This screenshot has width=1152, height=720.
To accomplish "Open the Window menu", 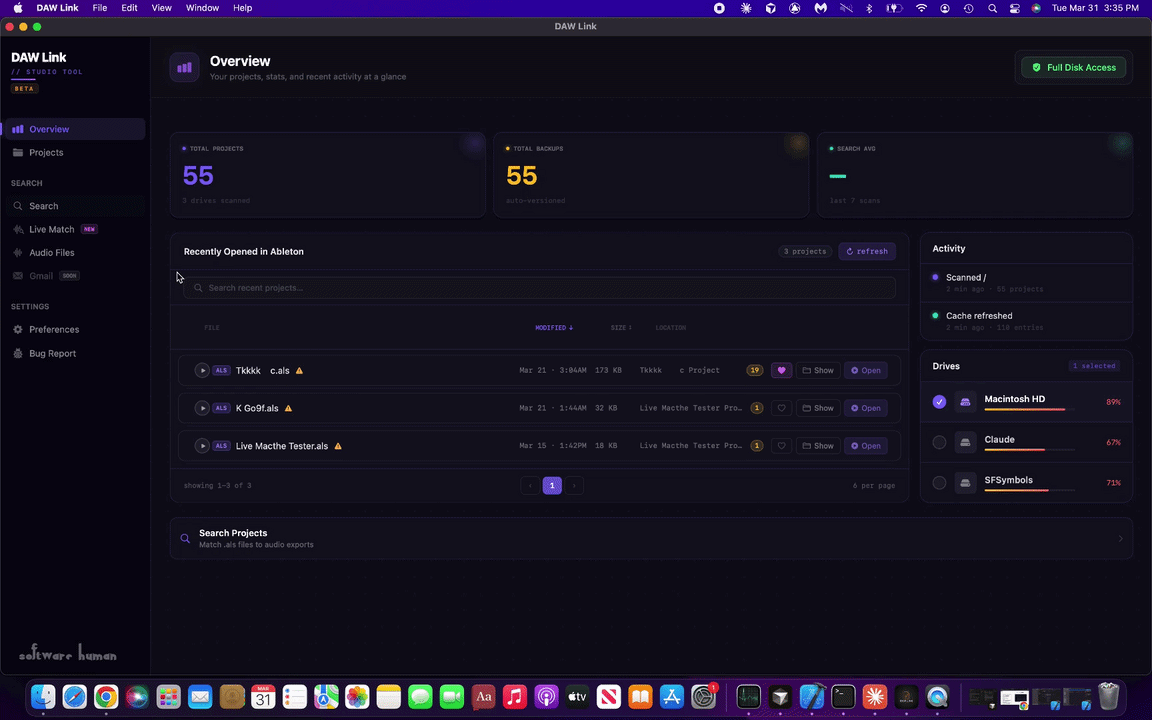I will point(202,8).
